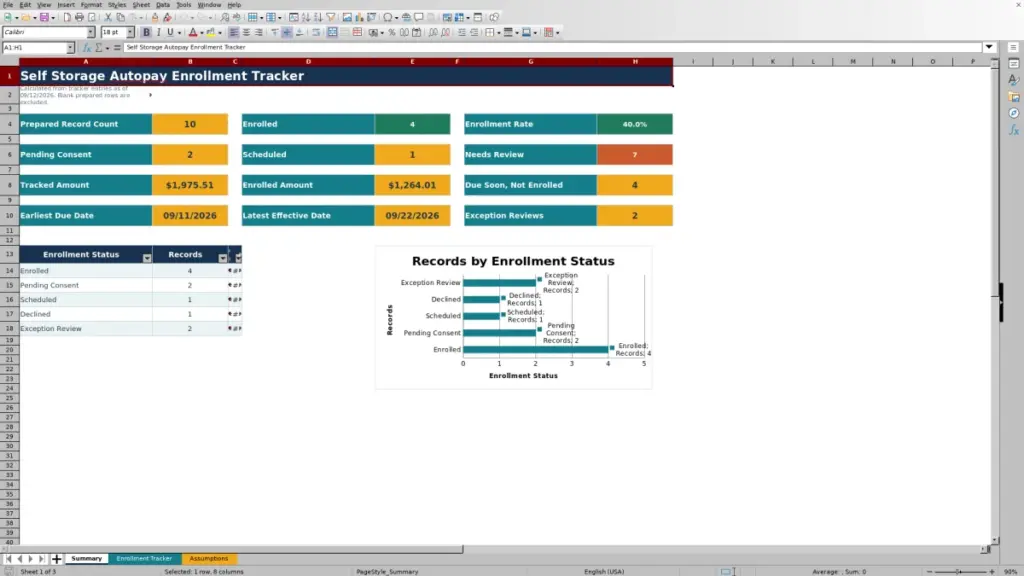Screen dimensions: 1024x576
Task: Click the Format as Percent icon
Action: (392, 32)
